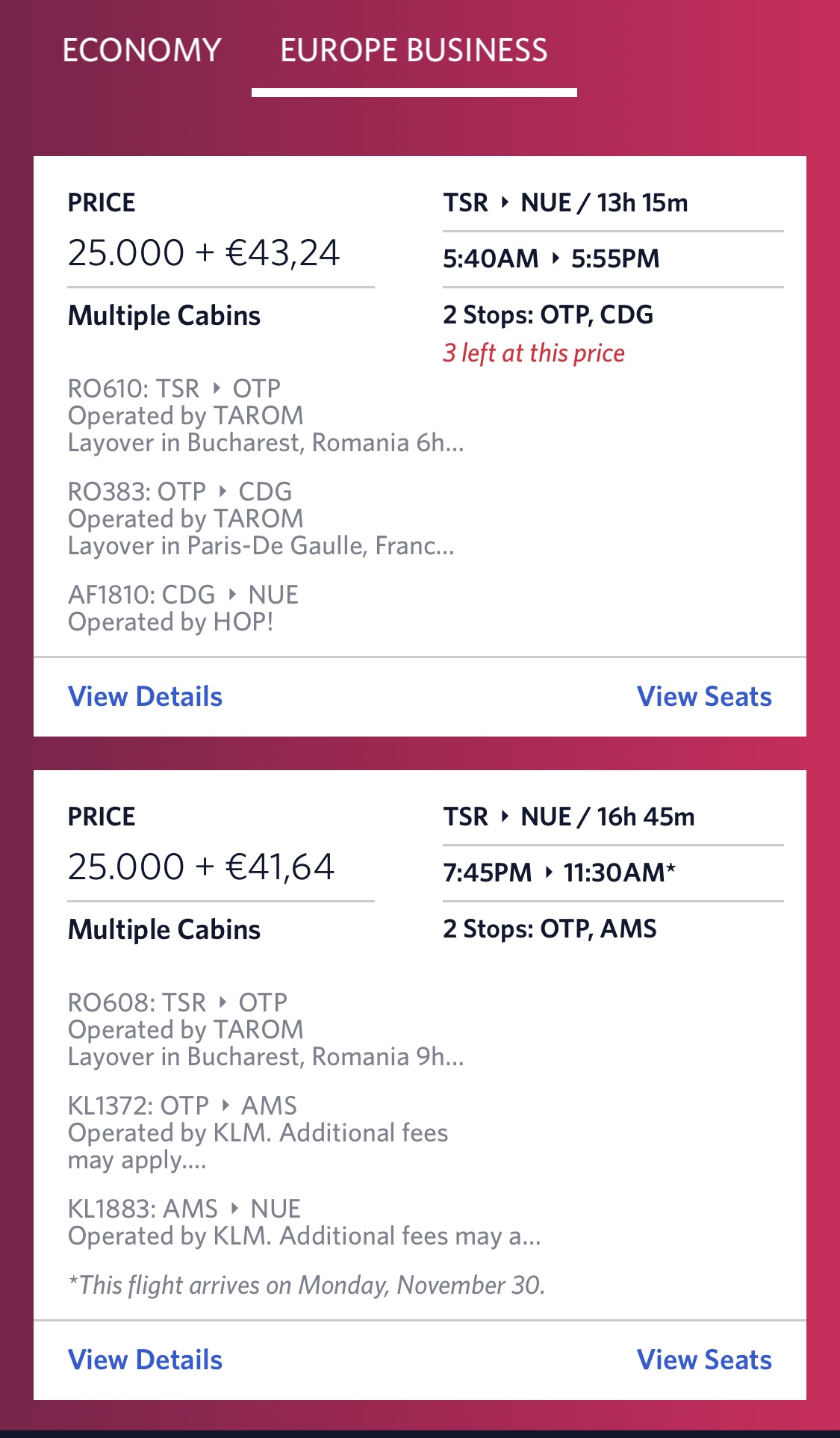Select the RO608 TSR to OTP segment

[x=177, y=1002]
